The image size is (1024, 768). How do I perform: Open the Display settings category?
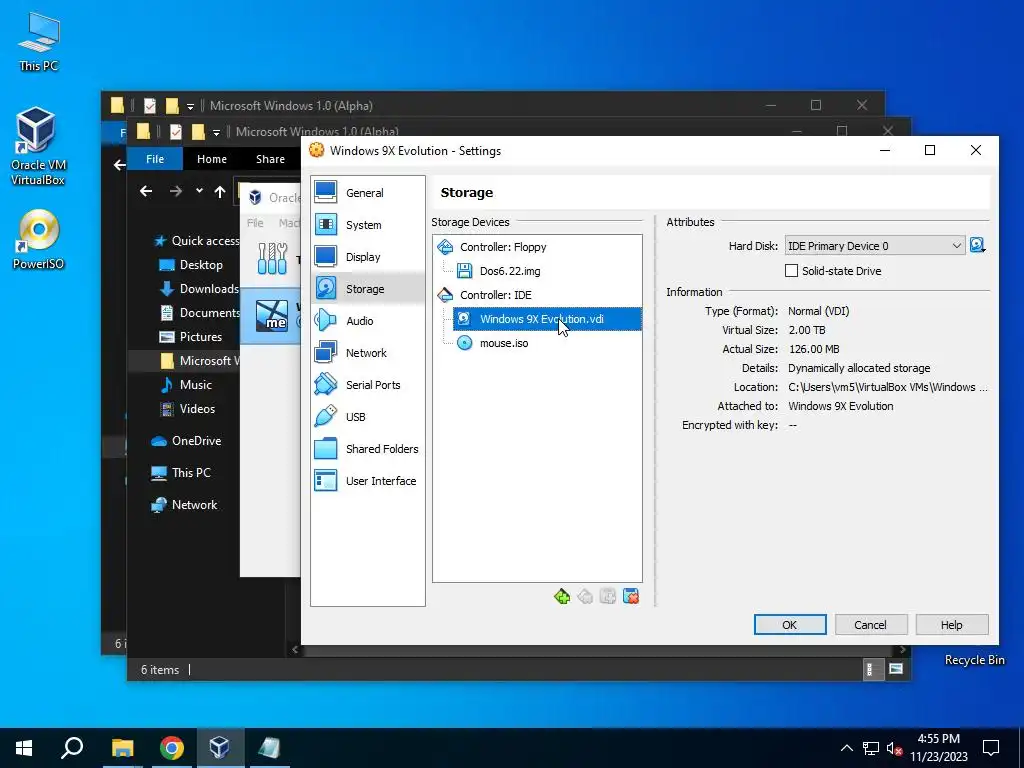pyautogui.click(x=368, y=257)
